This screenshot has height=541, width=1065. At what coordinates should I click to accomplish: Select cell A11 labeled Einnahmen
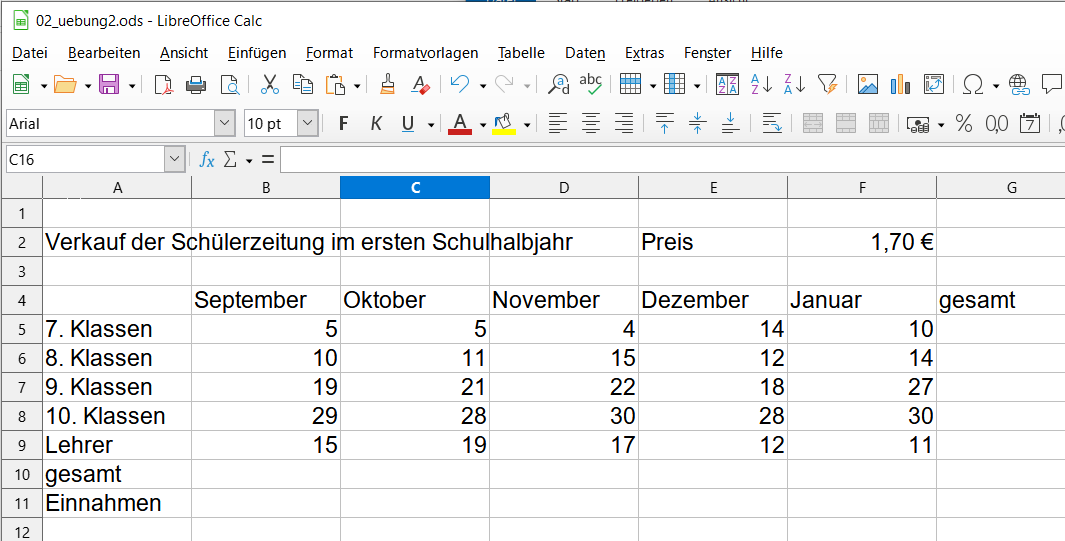click(x=116, y=503)
